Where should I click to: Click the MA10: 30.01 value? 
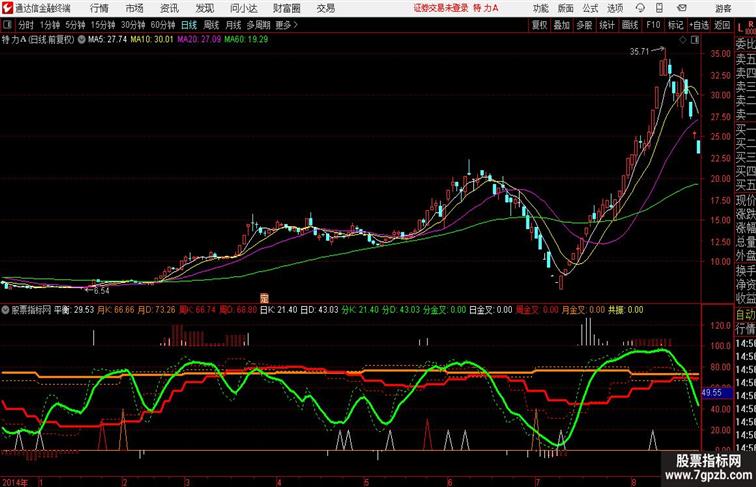151,40
